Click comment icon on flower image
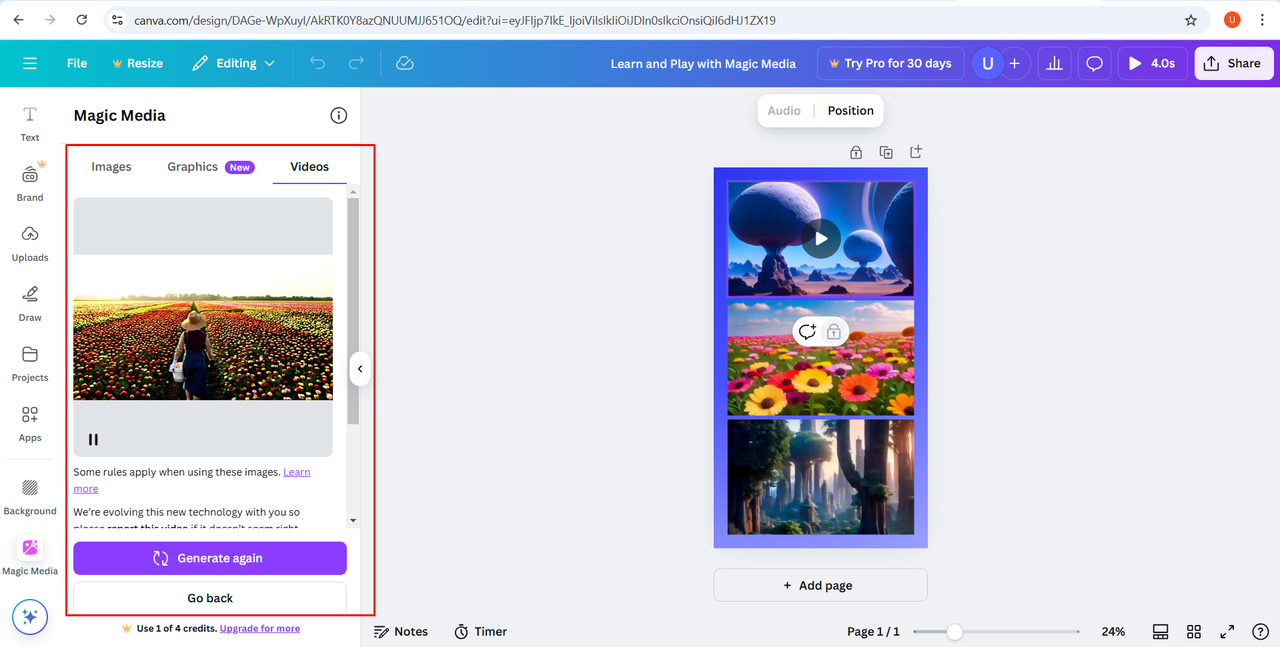 pos(808,331)
